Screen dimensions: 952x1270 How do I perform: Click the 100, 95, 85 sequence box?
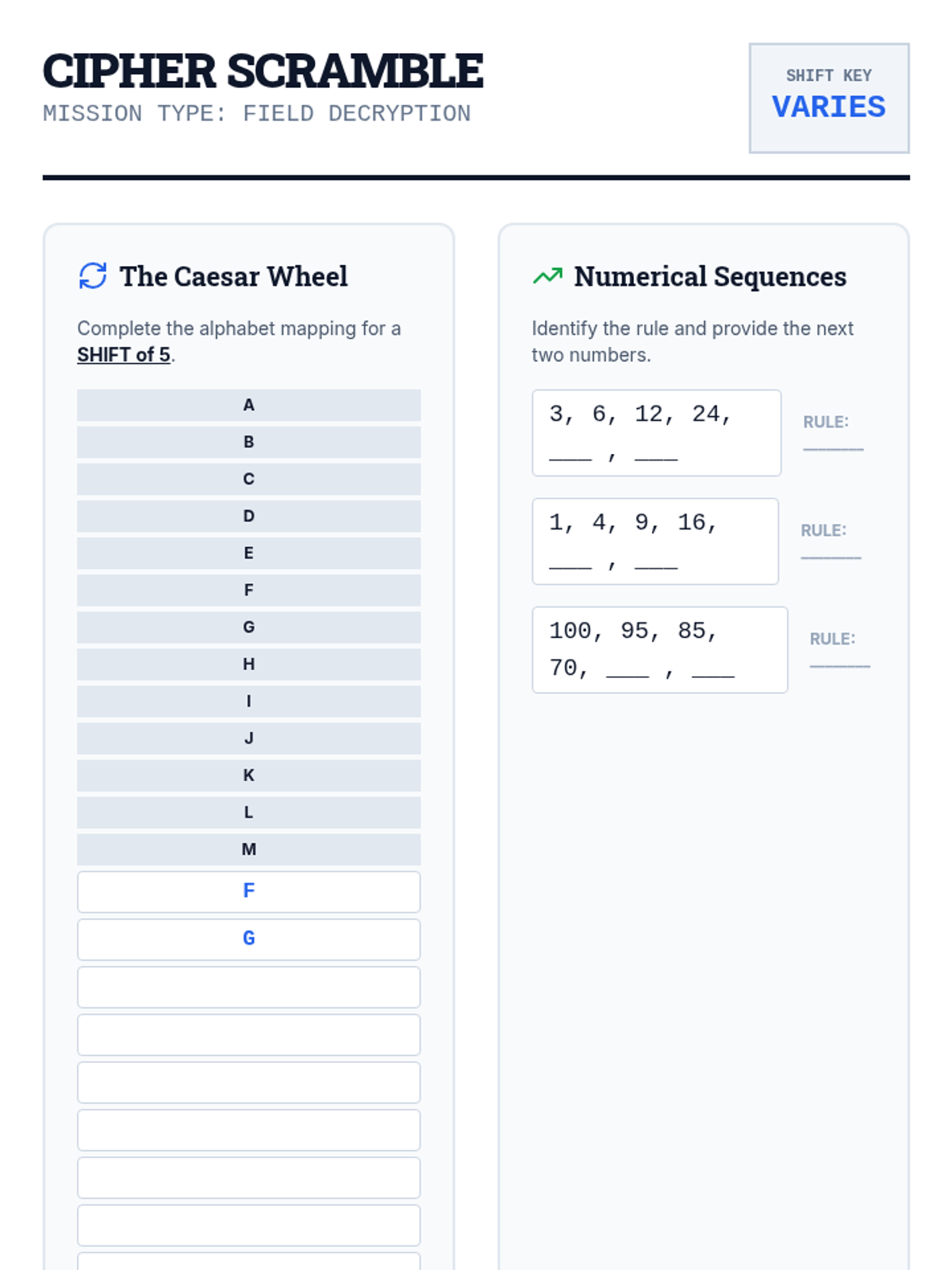[x=659, y=650]
